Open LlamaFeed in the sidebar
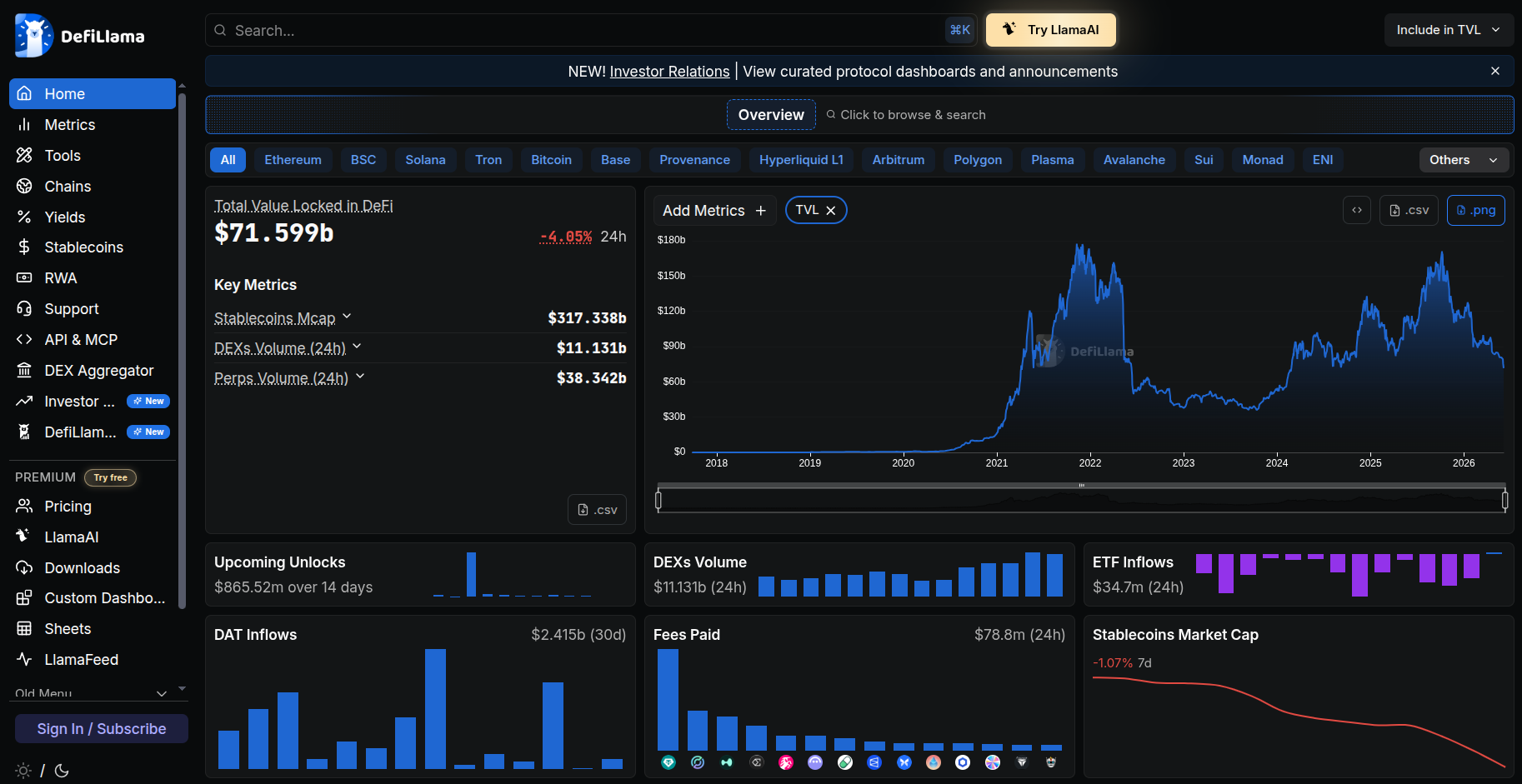Screen dimensions: 1522x784 [x=93, y=660]
